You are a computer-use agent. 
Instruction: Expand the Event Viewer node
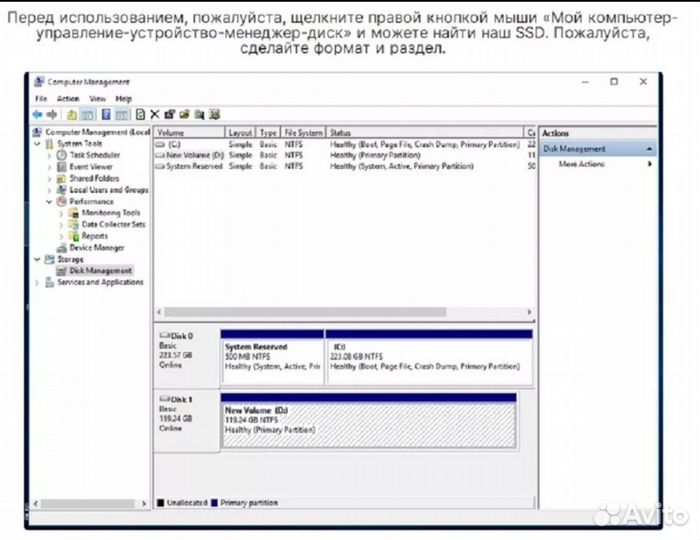[50, 167]
